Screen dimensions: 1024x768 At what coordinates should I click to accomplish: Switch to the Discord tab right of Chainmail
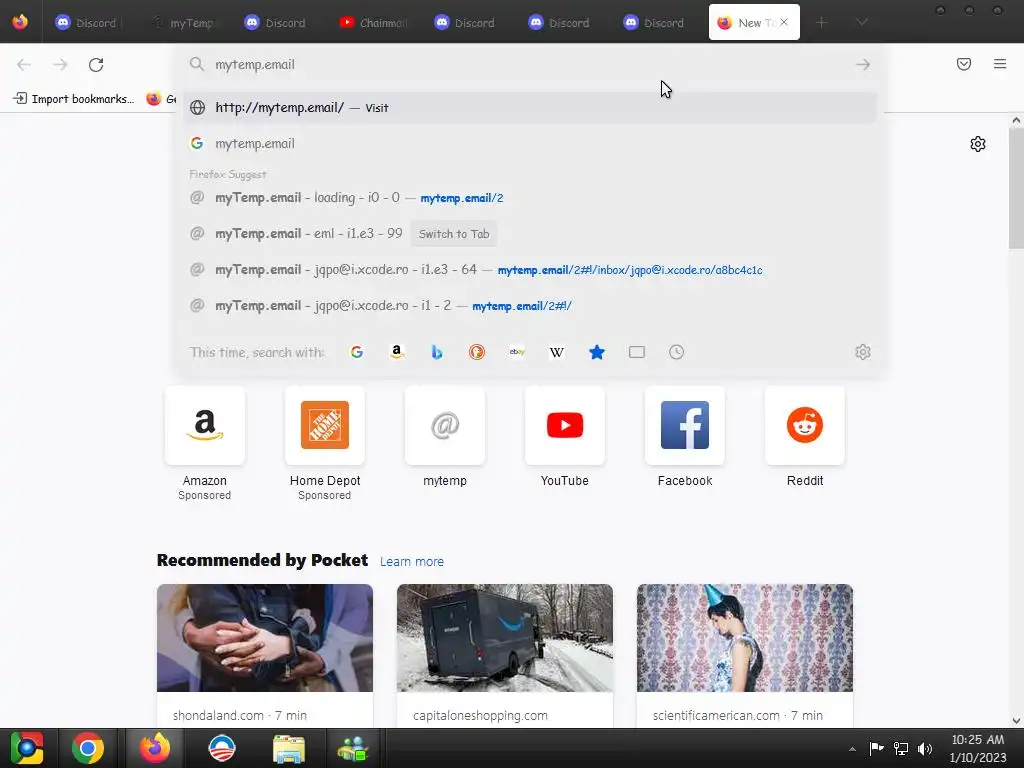(x=464, y=22)
